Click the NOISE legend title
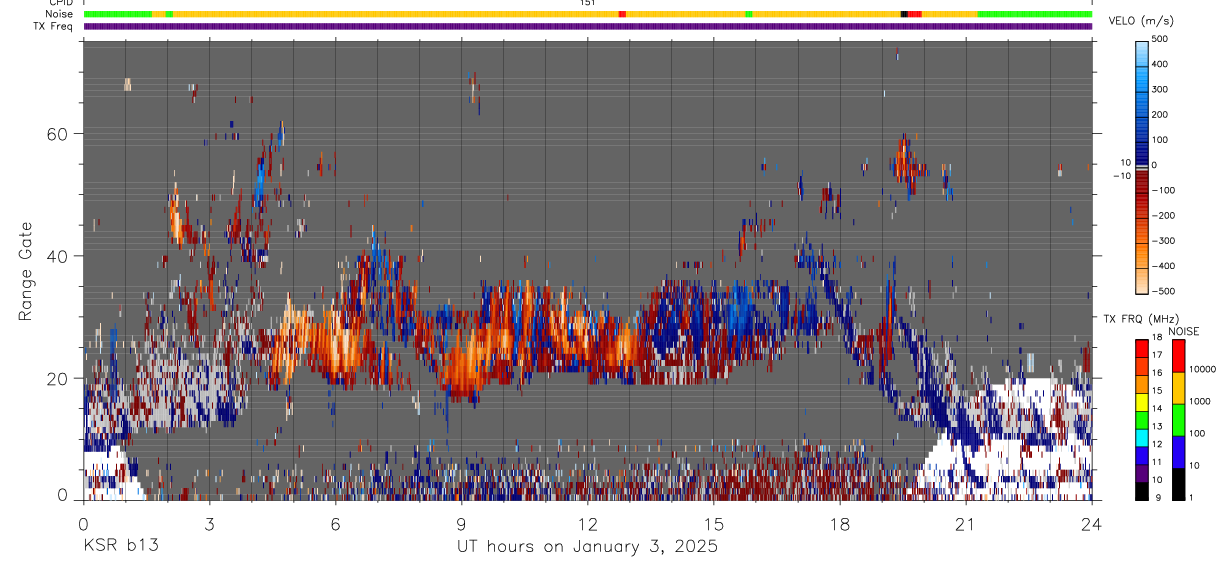This screenshot has width=1228, height=567. point(1183,331)
